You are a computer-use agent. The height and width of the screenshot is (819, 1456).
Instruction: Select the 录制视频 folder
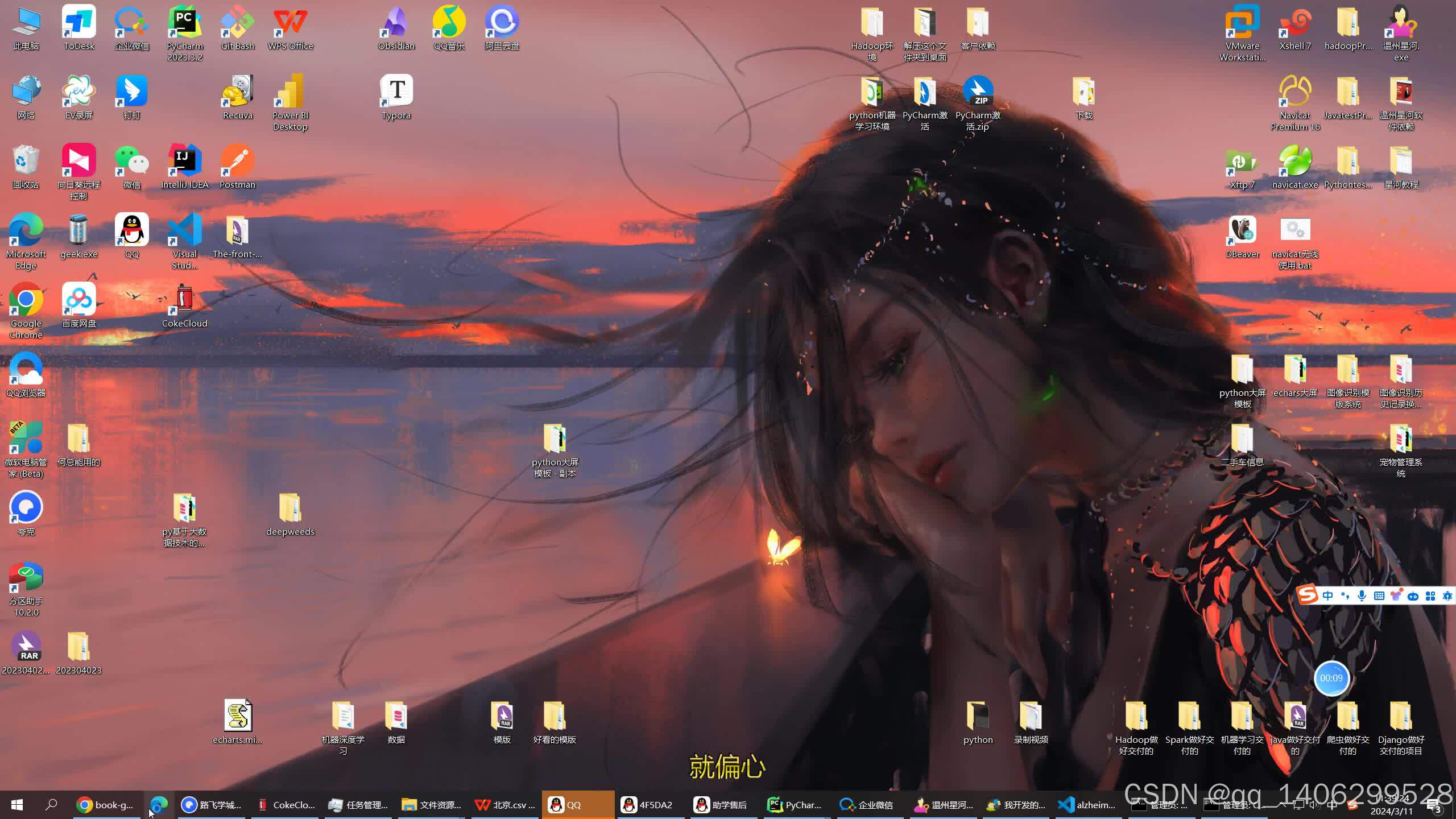click(x=1031, y=722)
